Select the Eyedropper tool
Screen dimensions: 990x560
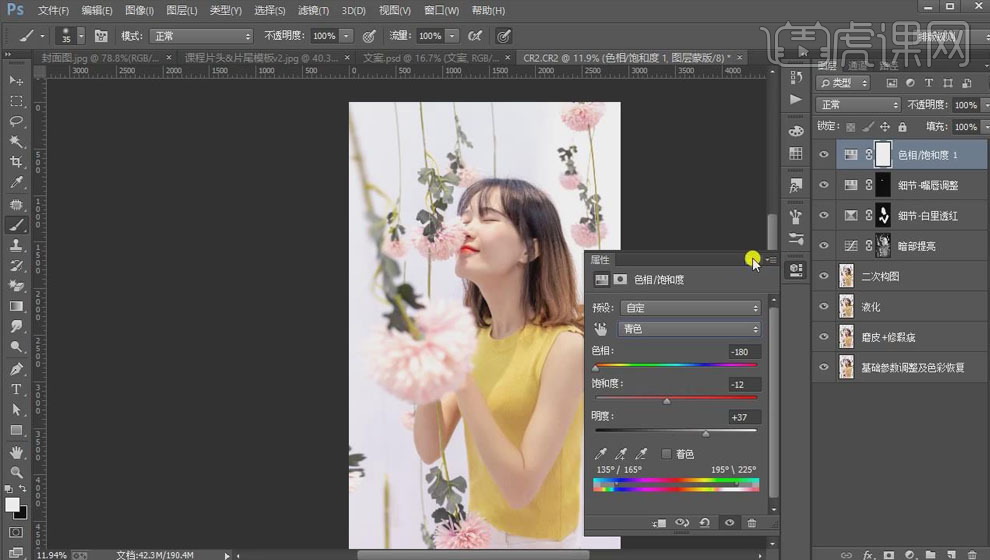click(x=16, y=183)
